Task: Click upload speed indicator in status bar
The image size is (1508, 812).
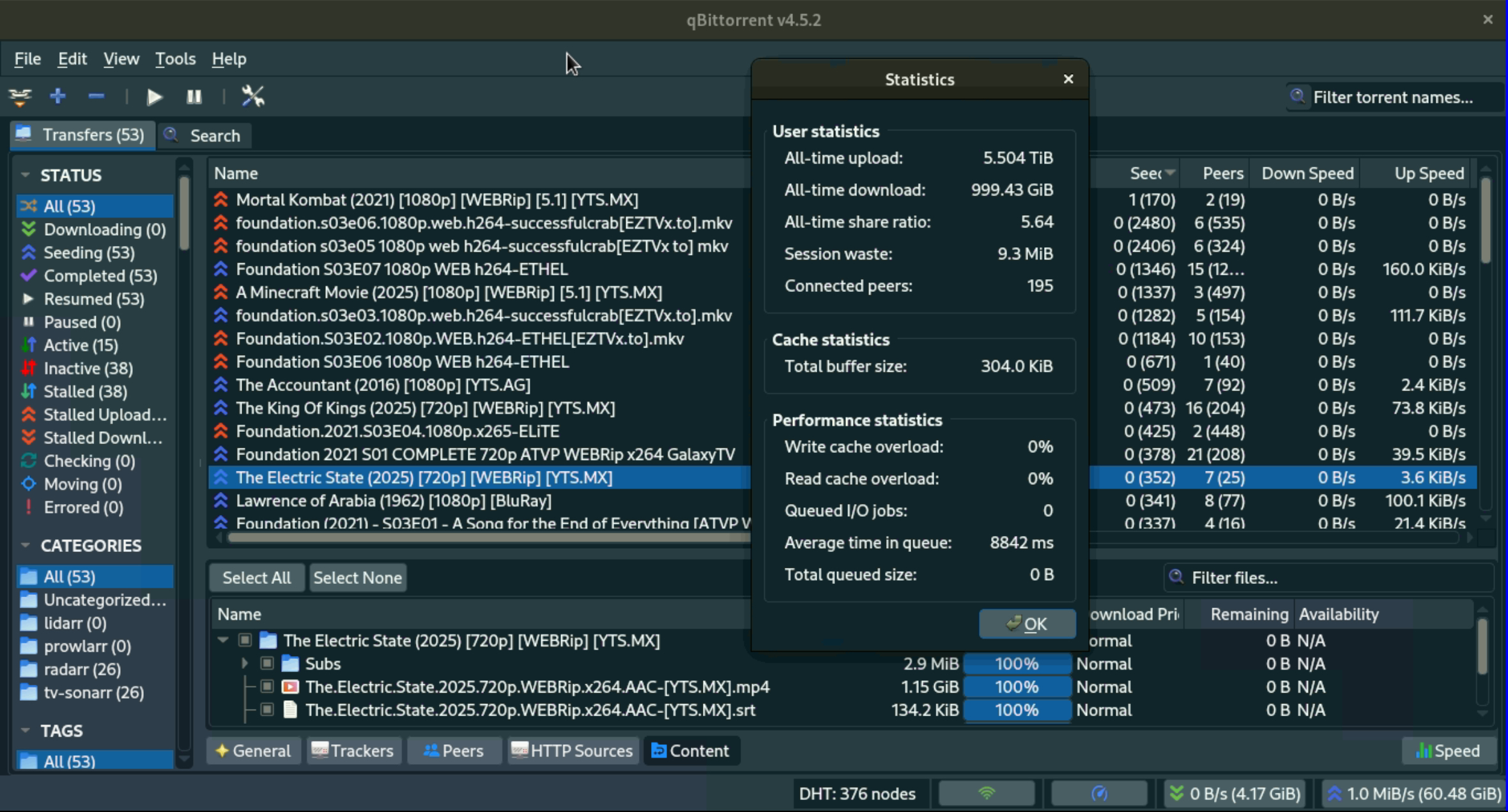Action: tap(1413, 793)
